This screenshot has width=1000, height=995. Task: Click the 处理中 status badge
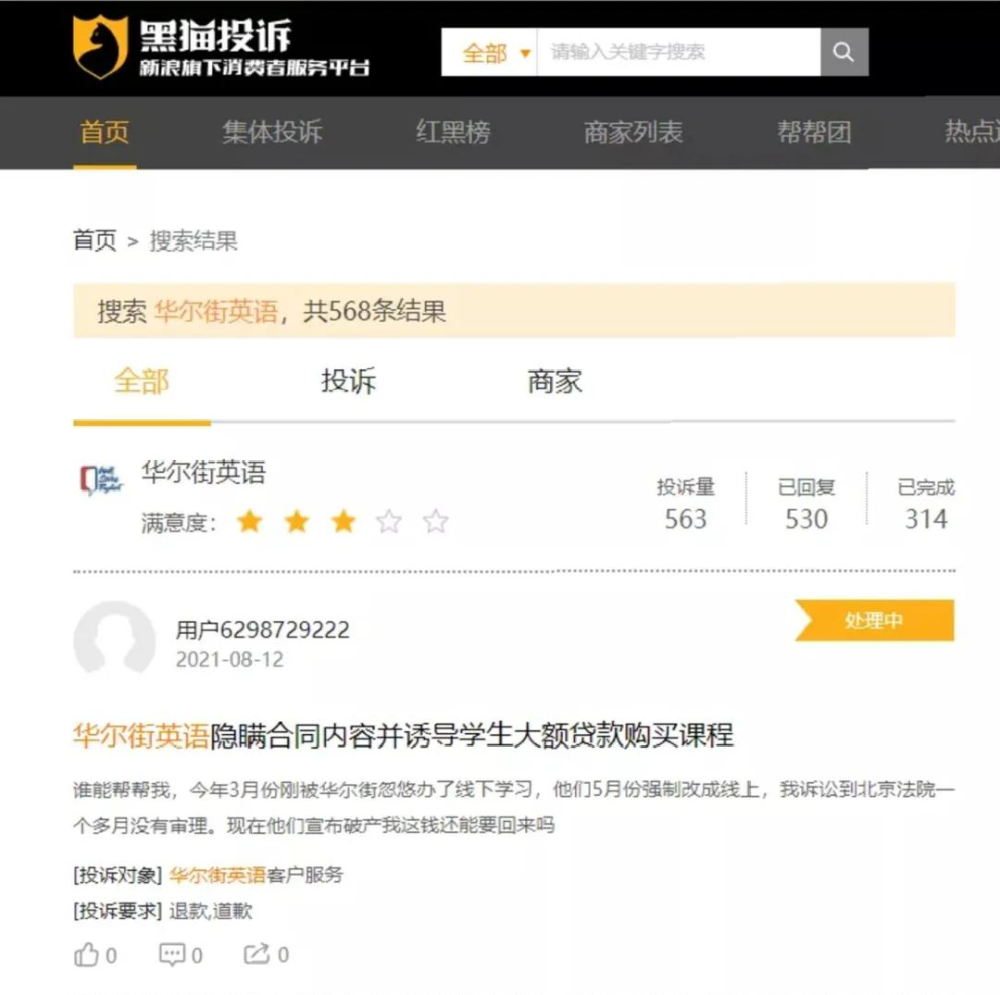(874, 620)
